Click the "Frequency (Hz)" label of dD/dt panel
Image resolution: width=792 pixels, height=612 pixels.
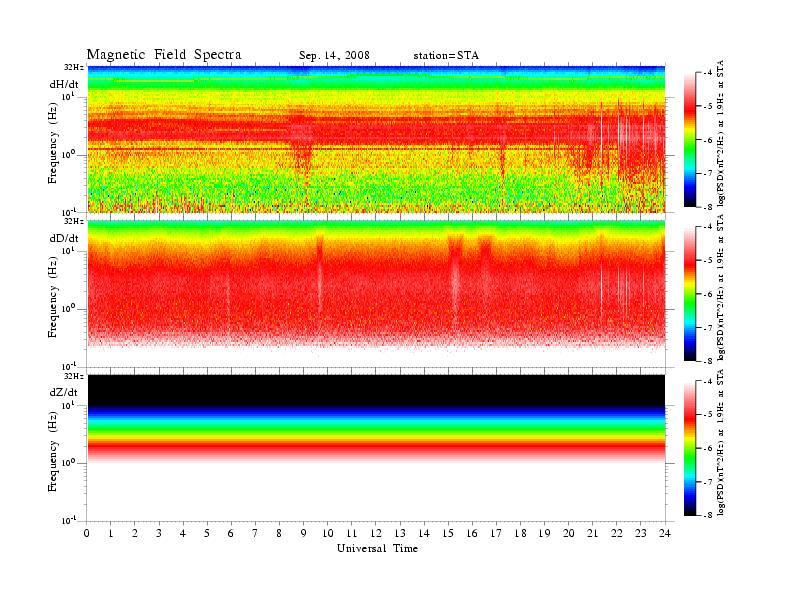pyautogui.click(x=53, y=297)
